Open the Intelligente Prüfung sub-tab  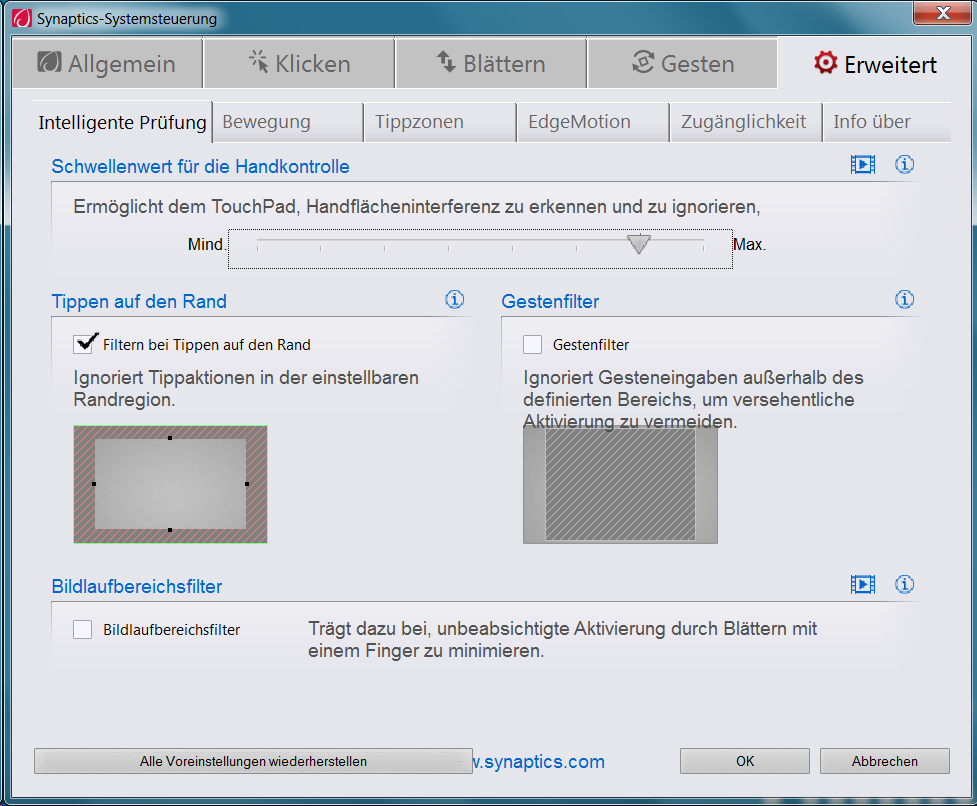[x=122, y=122]
